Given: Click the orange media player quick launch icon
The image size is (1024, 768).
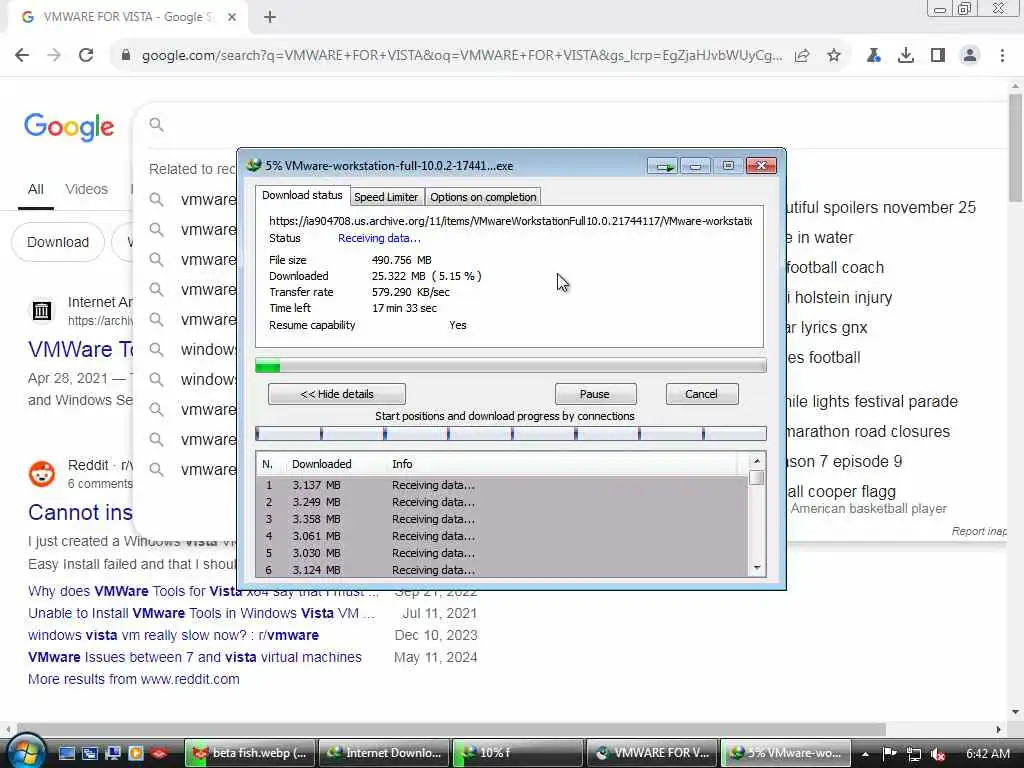Looking at the screenshot, I should coord(135,753).
